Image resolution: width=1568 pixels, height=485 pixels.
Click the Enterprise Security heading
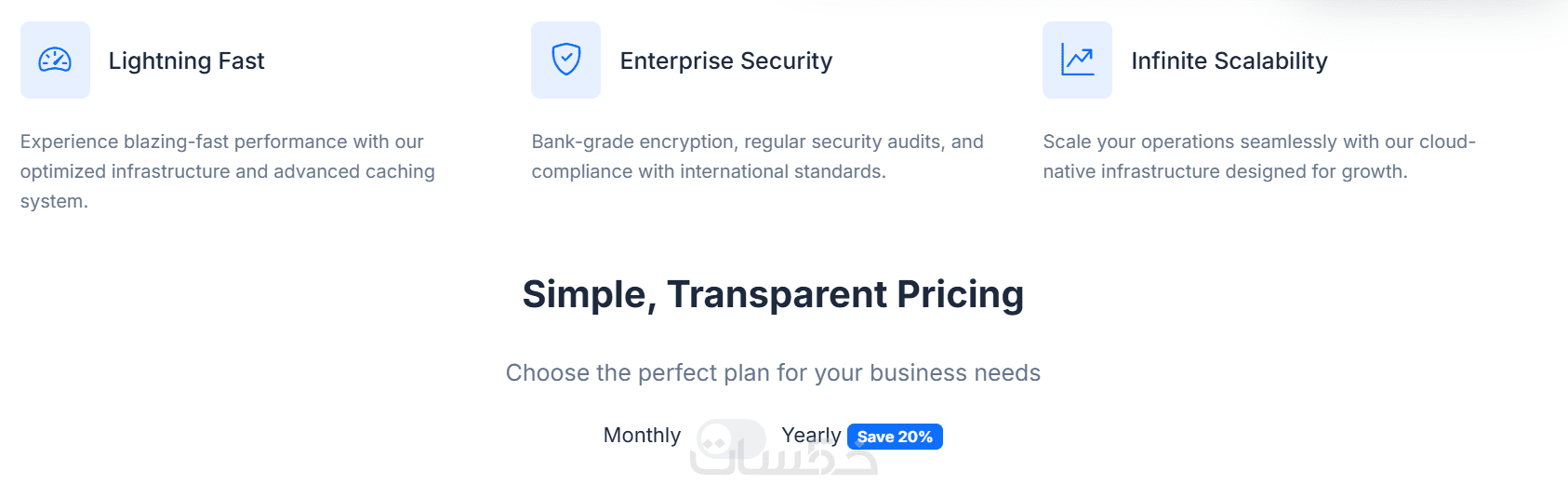725,61
